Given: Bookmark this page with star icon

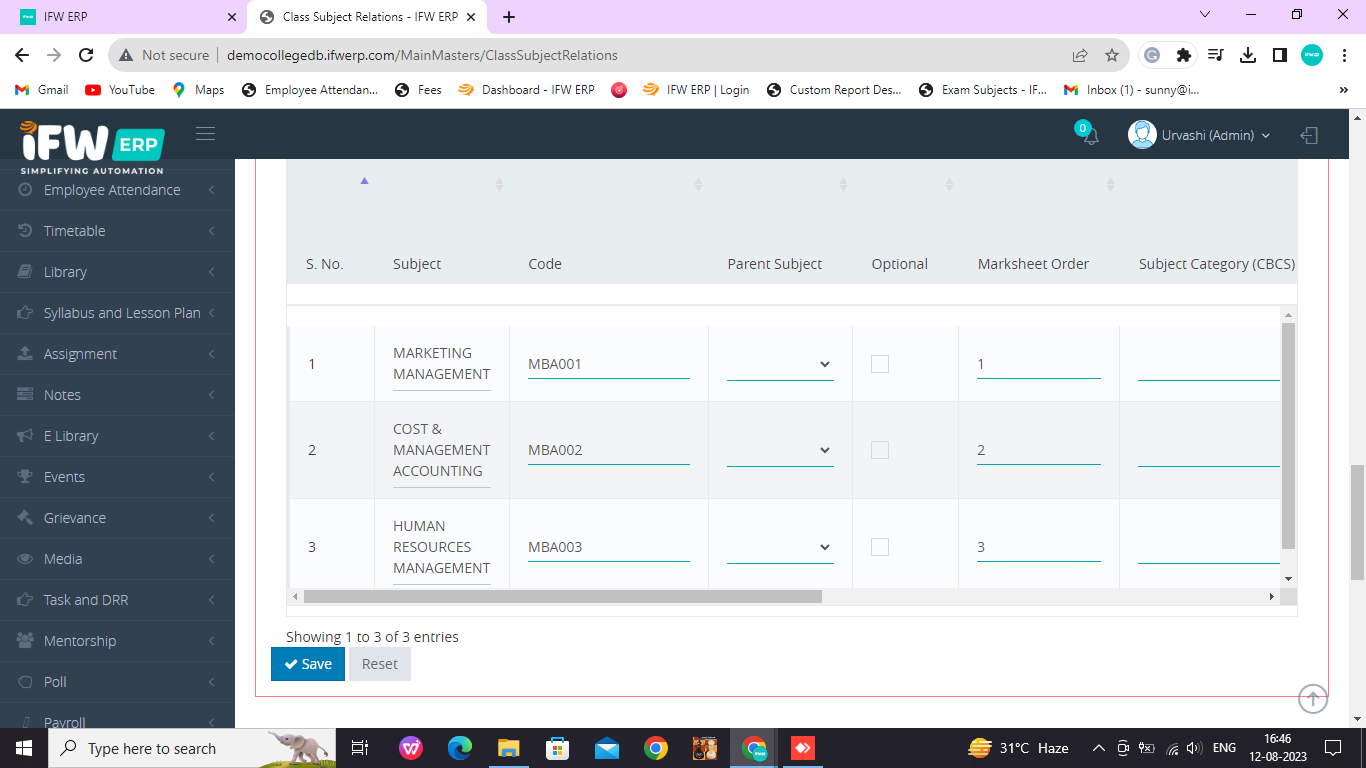Looking at the screenshot, I should tap(1112, 55).
